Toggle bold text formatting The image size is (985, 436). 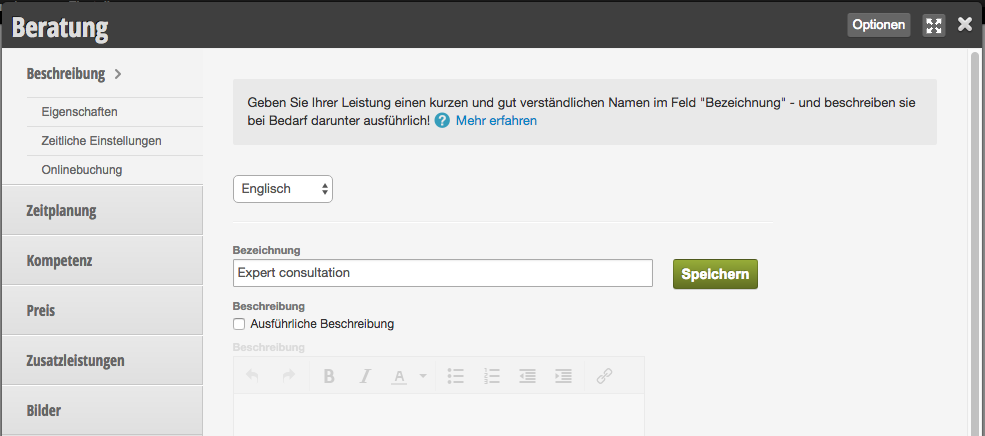tap(329, 376)
